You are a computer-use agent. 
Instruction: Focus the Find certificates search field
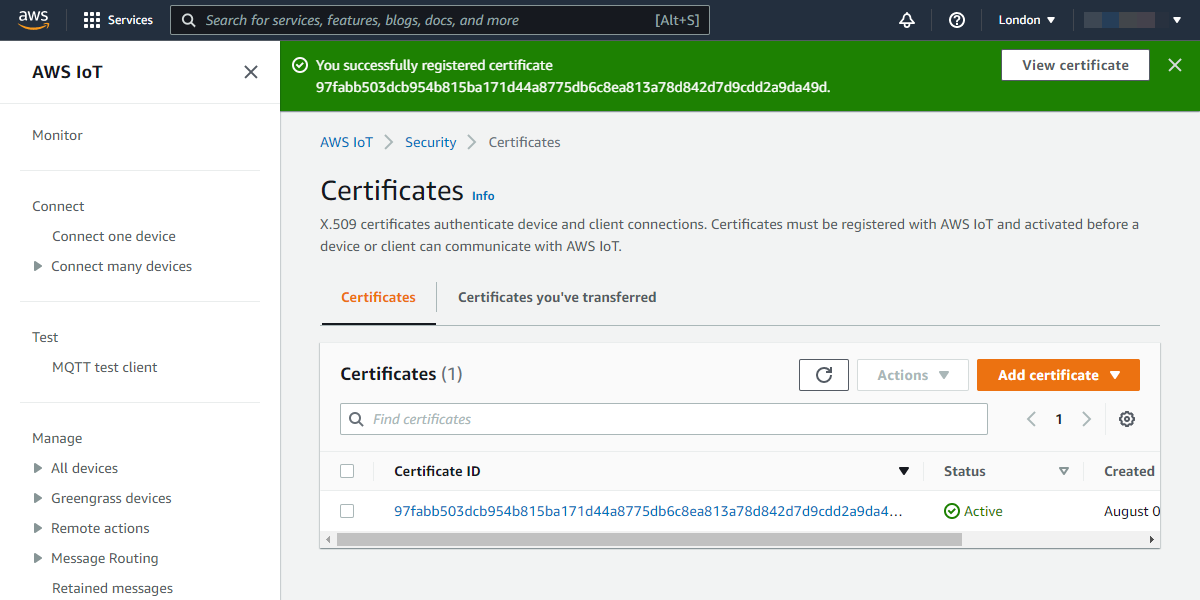(664, 419)
